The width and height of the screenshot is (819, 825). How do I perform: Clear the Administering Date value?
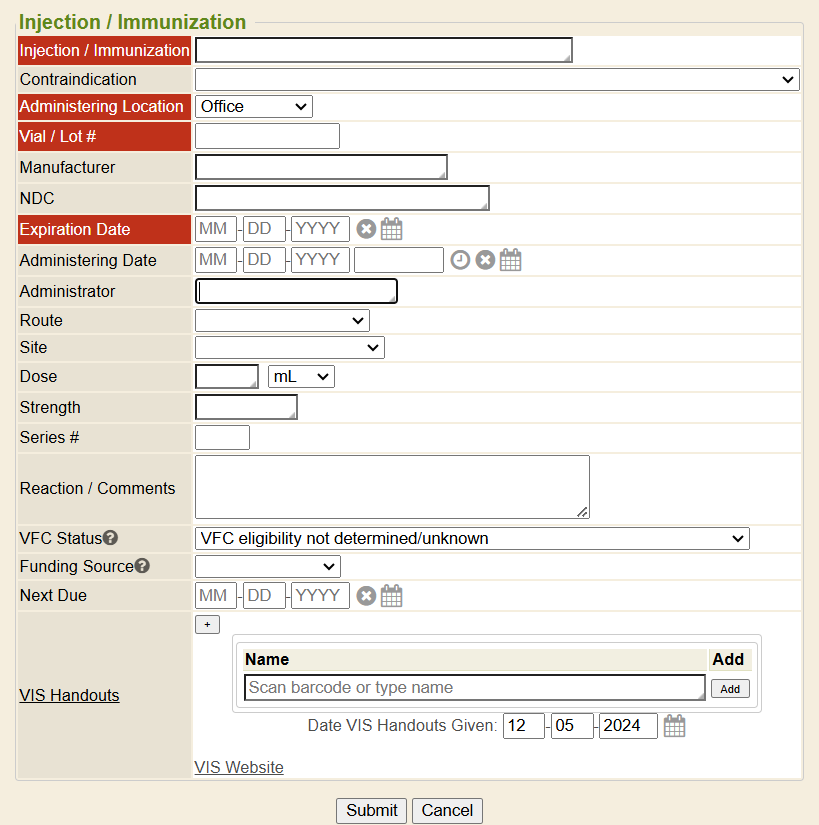tap(485, 260)
